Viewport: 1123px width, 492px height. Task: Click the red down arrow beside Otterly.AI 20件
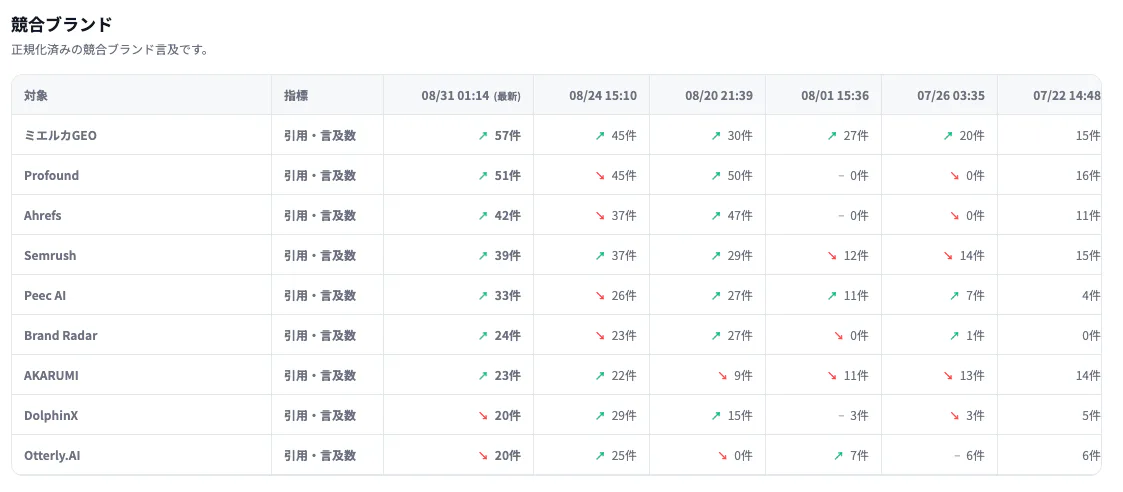pyautogui.click(x=483, y=455)
